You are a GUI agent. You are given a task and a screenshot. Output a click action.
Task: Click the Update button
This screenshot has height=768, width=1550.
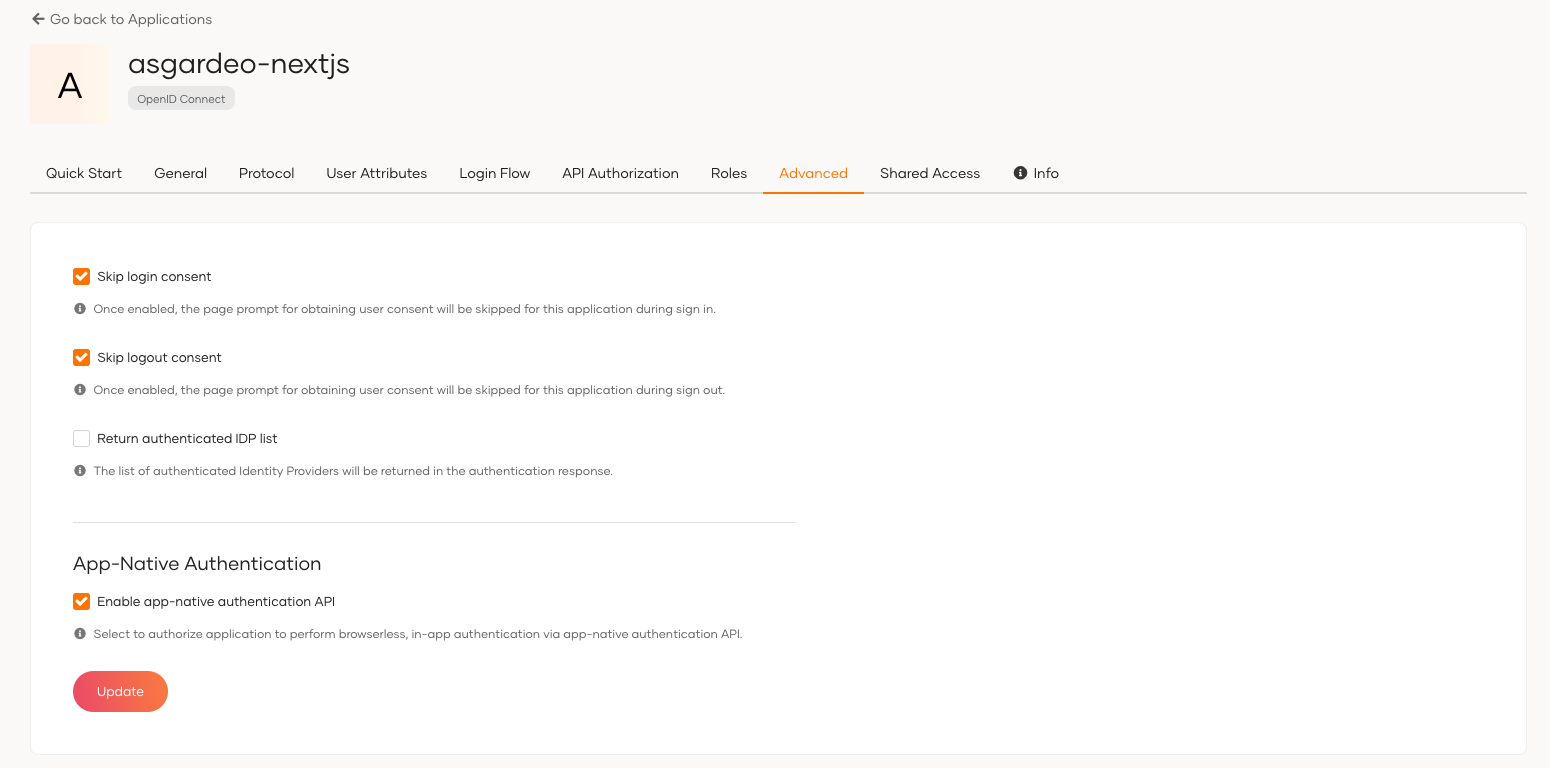(120, 691)
